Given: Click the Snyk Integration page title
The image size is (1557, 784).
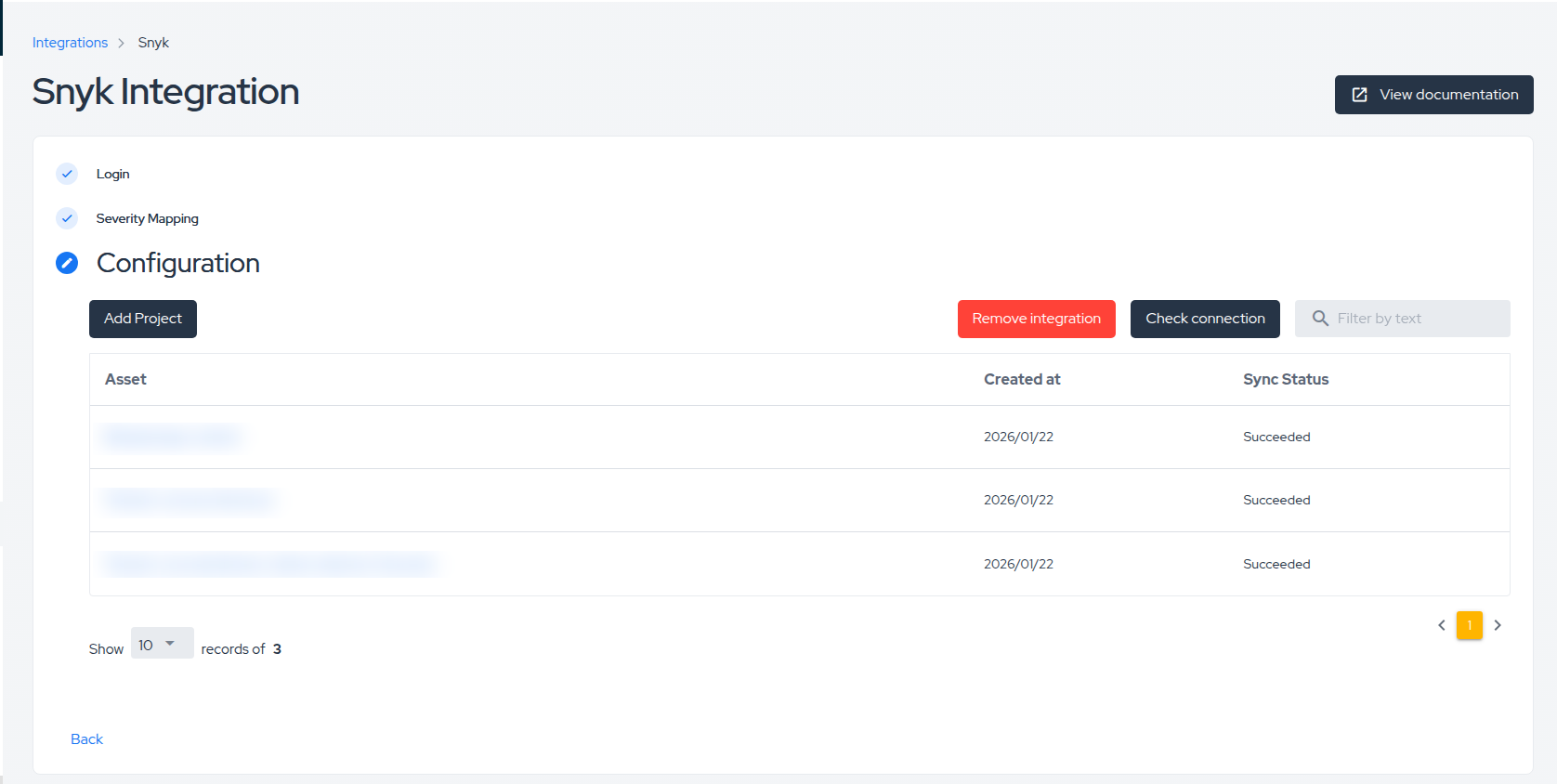Looking at the screenshot, I should click(x=166, y=92).
